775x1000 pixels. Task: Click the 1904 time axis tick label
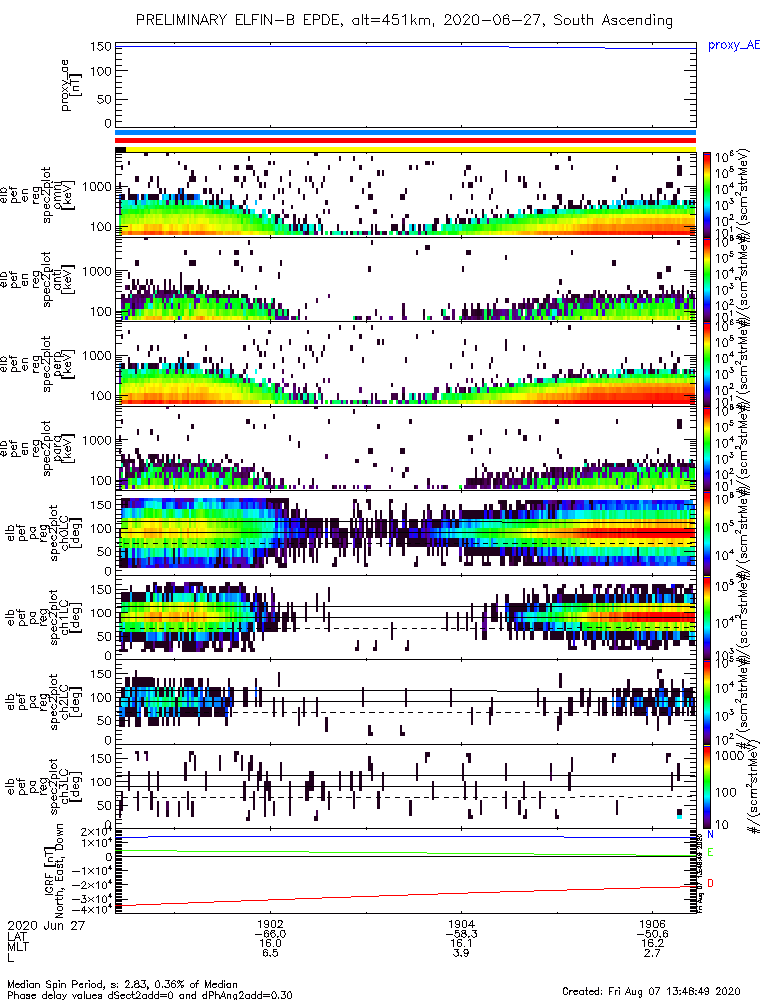[x=461, y=924]
